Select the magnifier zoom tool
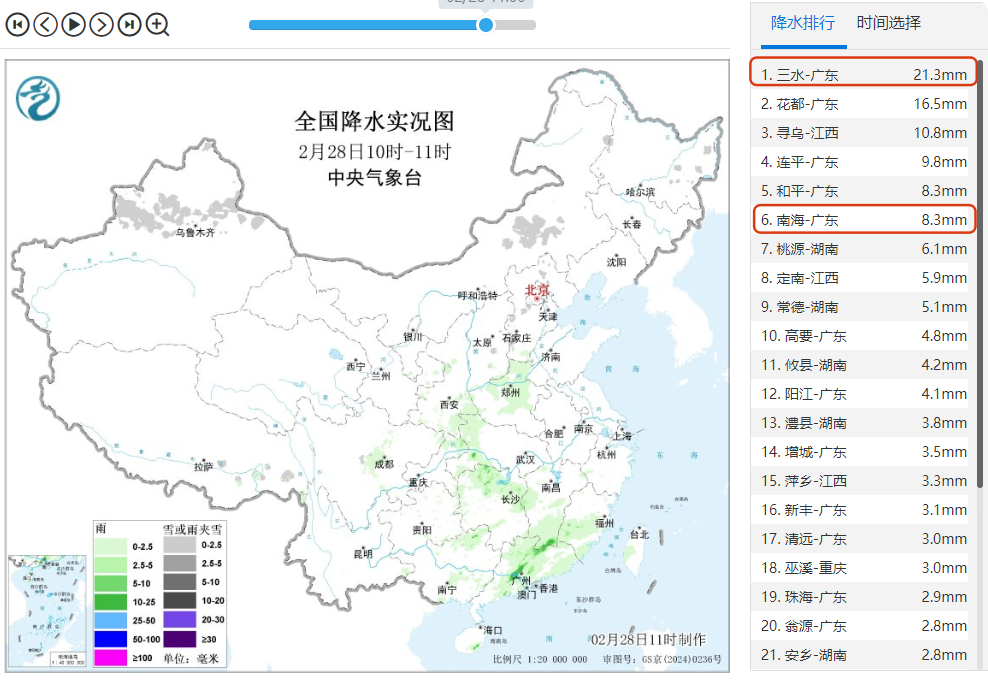The width and height of the screenshot is (988, 682). (157, 24)
